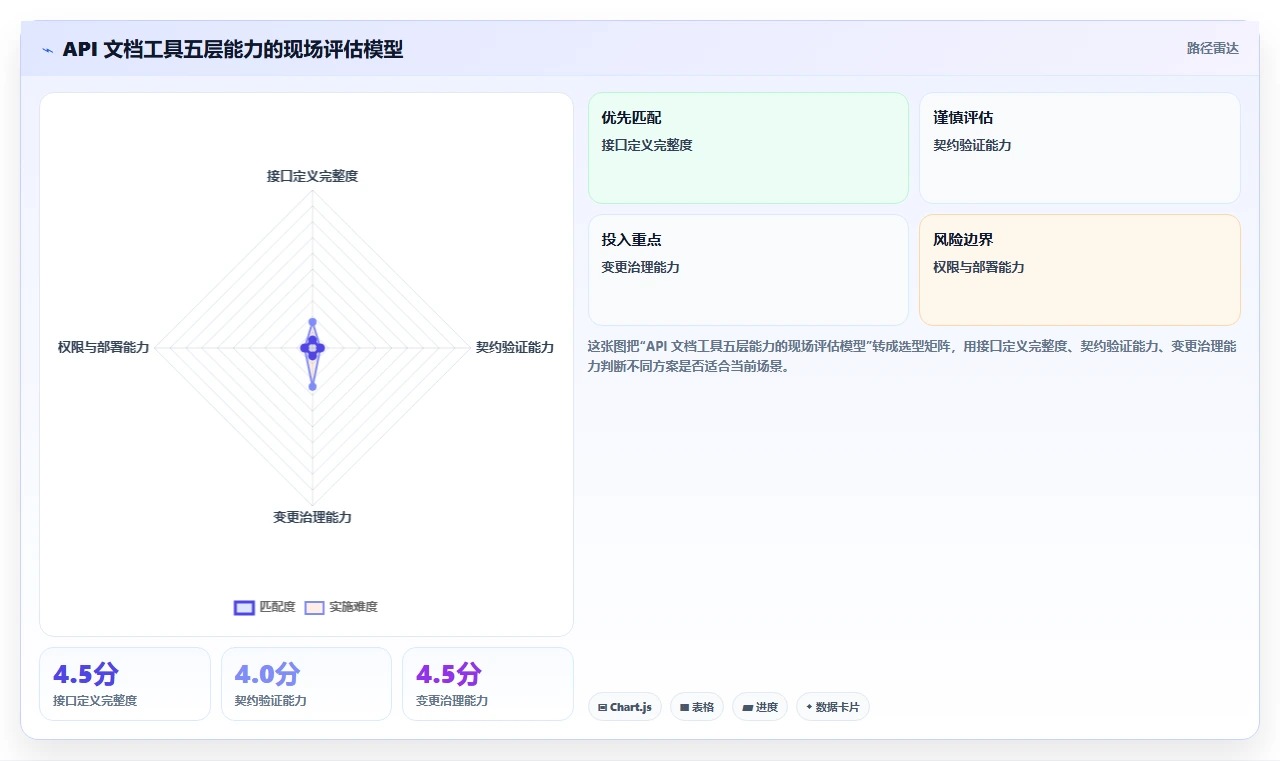Select the 数据卡片 tag
Image resolution: width=1280 pixels, height=761 pixels.
[833, 707]
